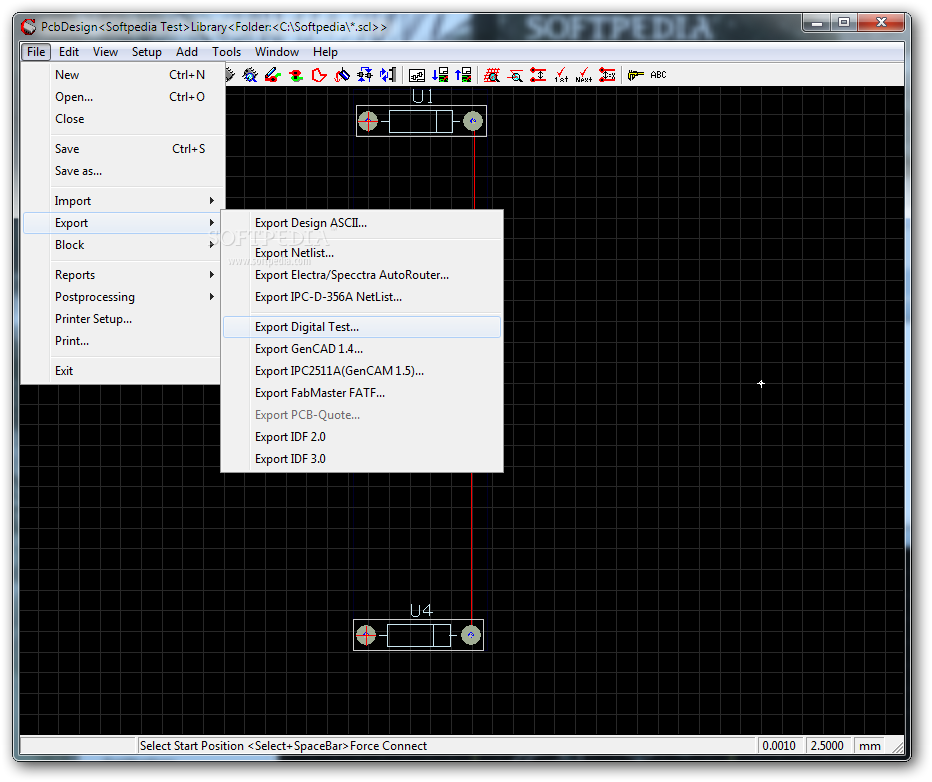
Task: Select the red polygon shape tool
Action: pyautogui.click(x=319, y=75)
